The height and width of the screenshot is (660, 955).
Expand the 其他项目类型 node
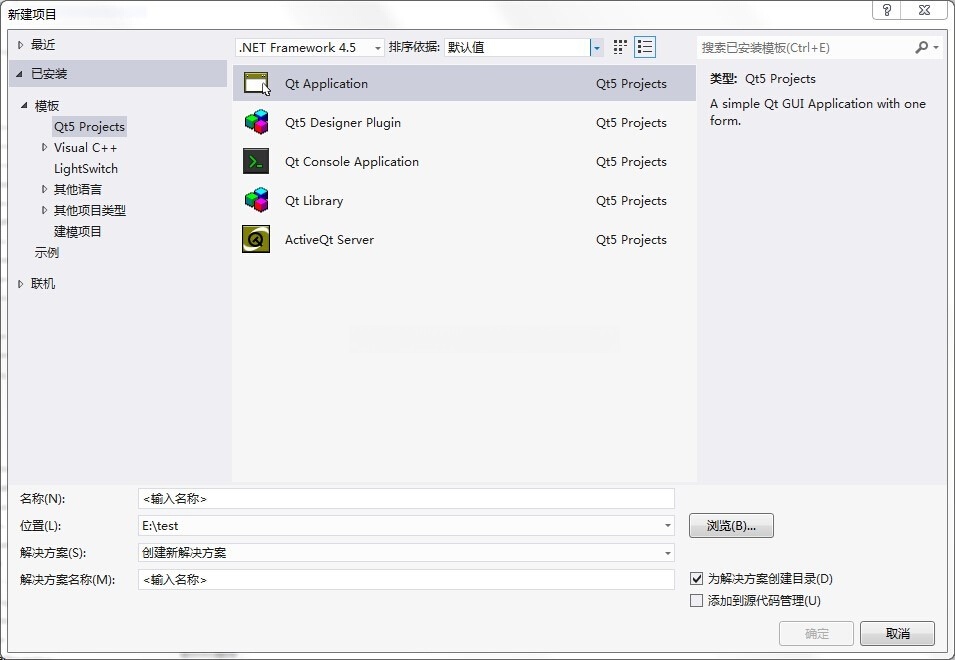[x=44, y=210]
